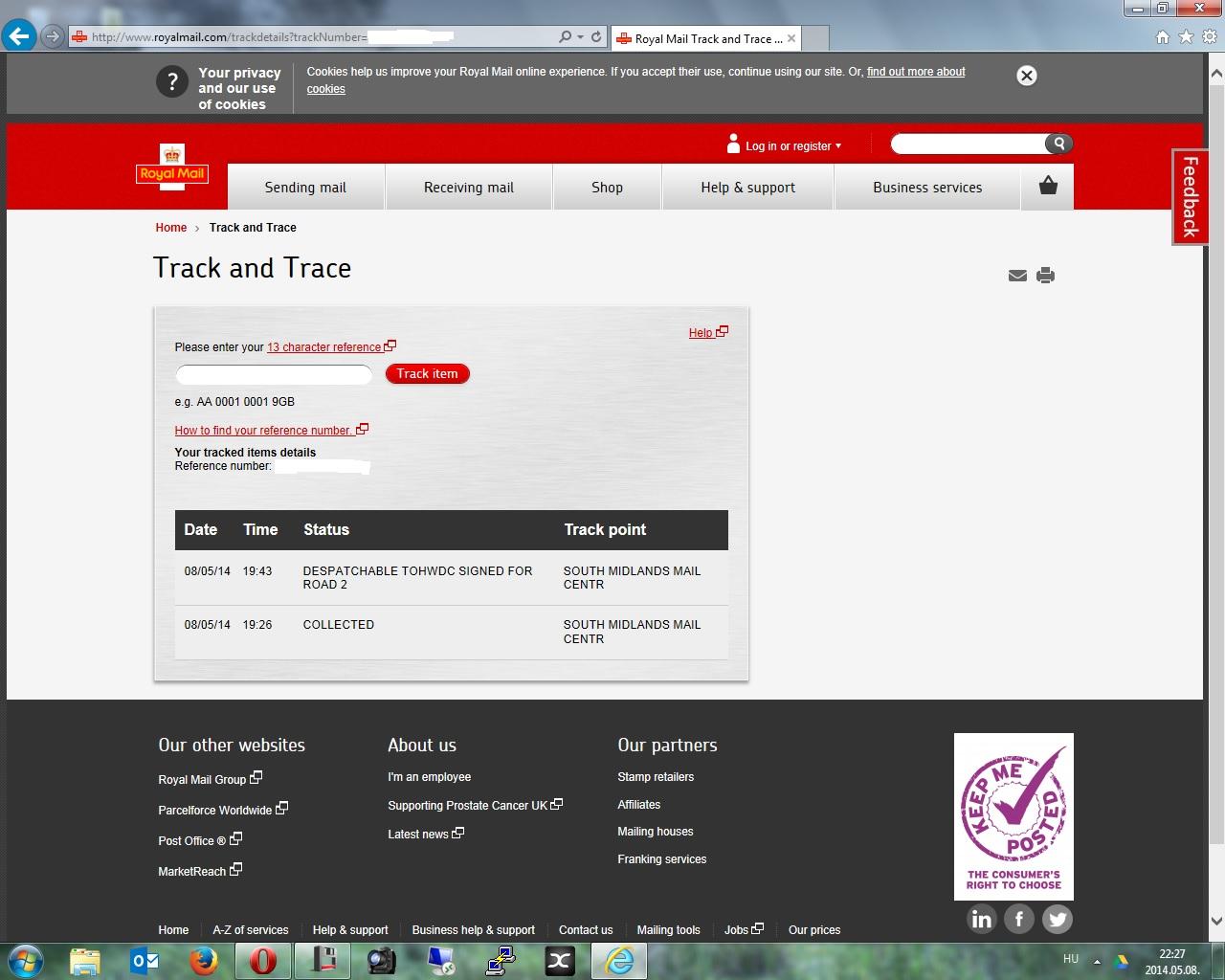1225x980 pixels.
Task: Click the Royal Mail logo
Action: point(172,167)
